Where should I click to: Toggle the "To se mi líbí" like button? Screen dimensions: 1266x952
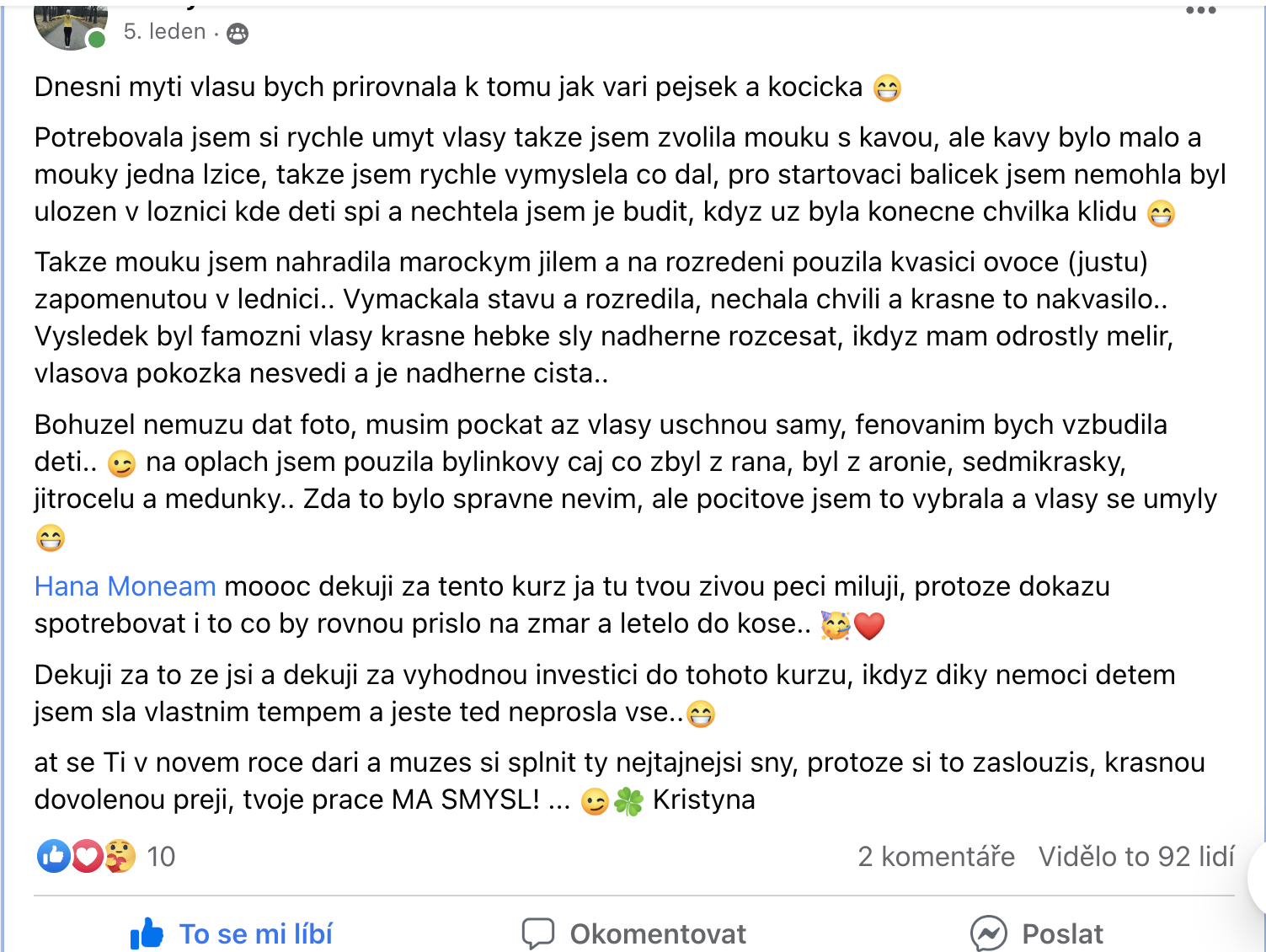[x=232, y=933]
